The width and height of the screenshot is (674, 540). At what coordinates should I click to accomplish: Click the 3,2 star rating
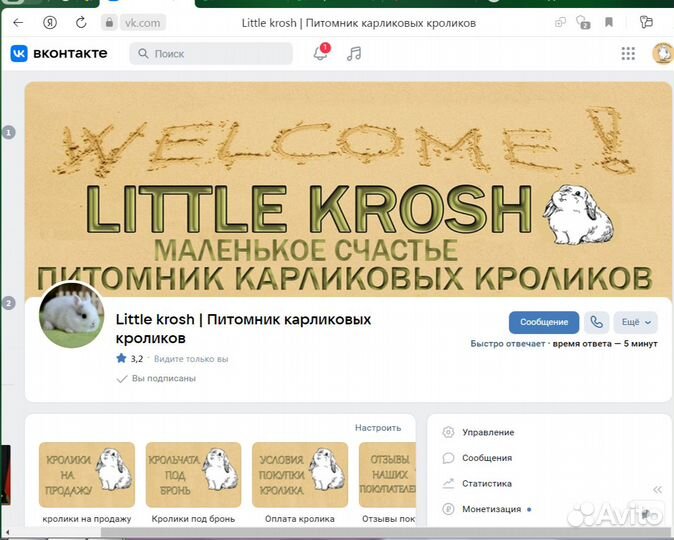[x=130, y=359]
